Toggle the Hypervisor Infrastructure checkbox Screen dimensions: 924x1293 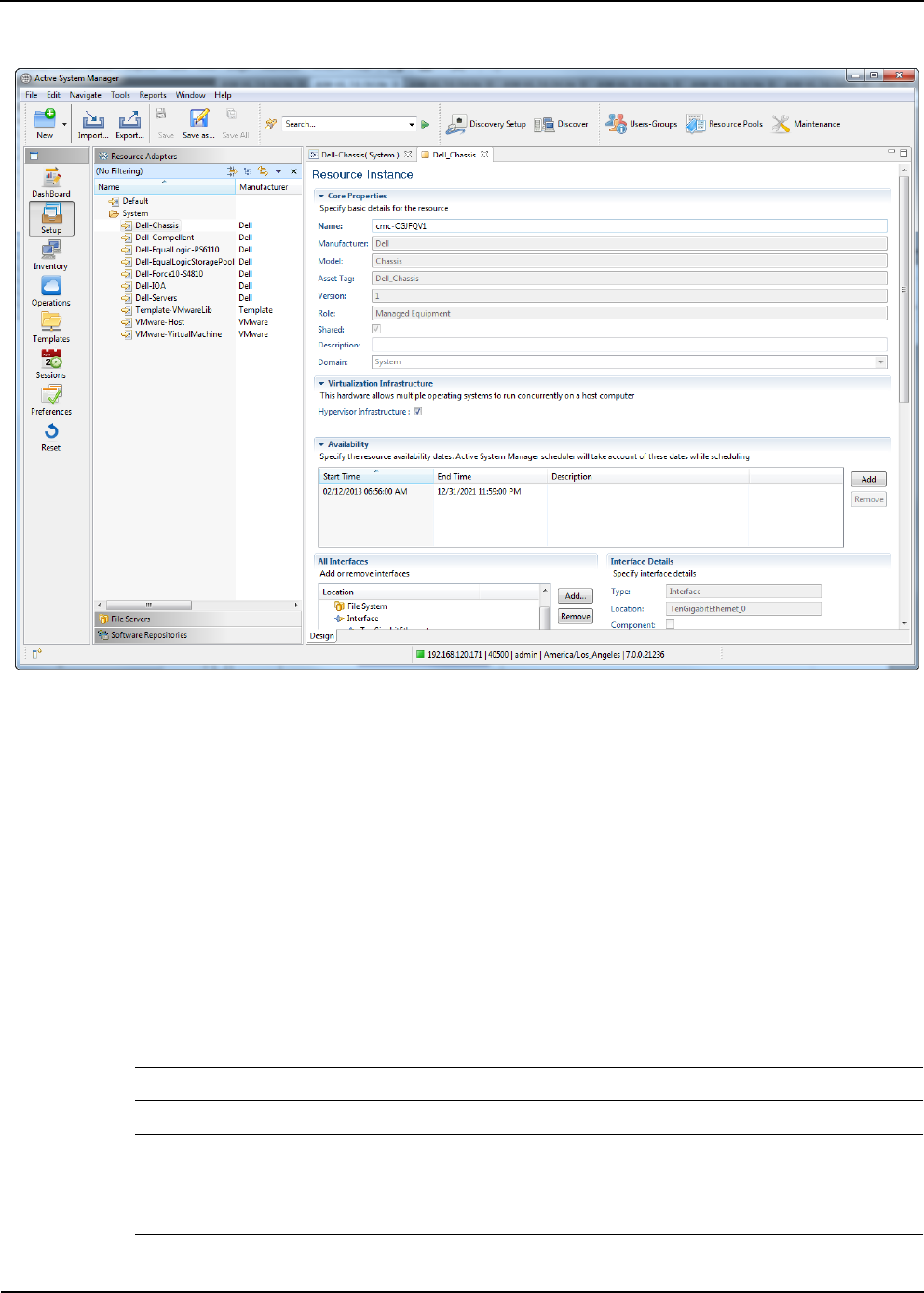click(x=418, y=412)
